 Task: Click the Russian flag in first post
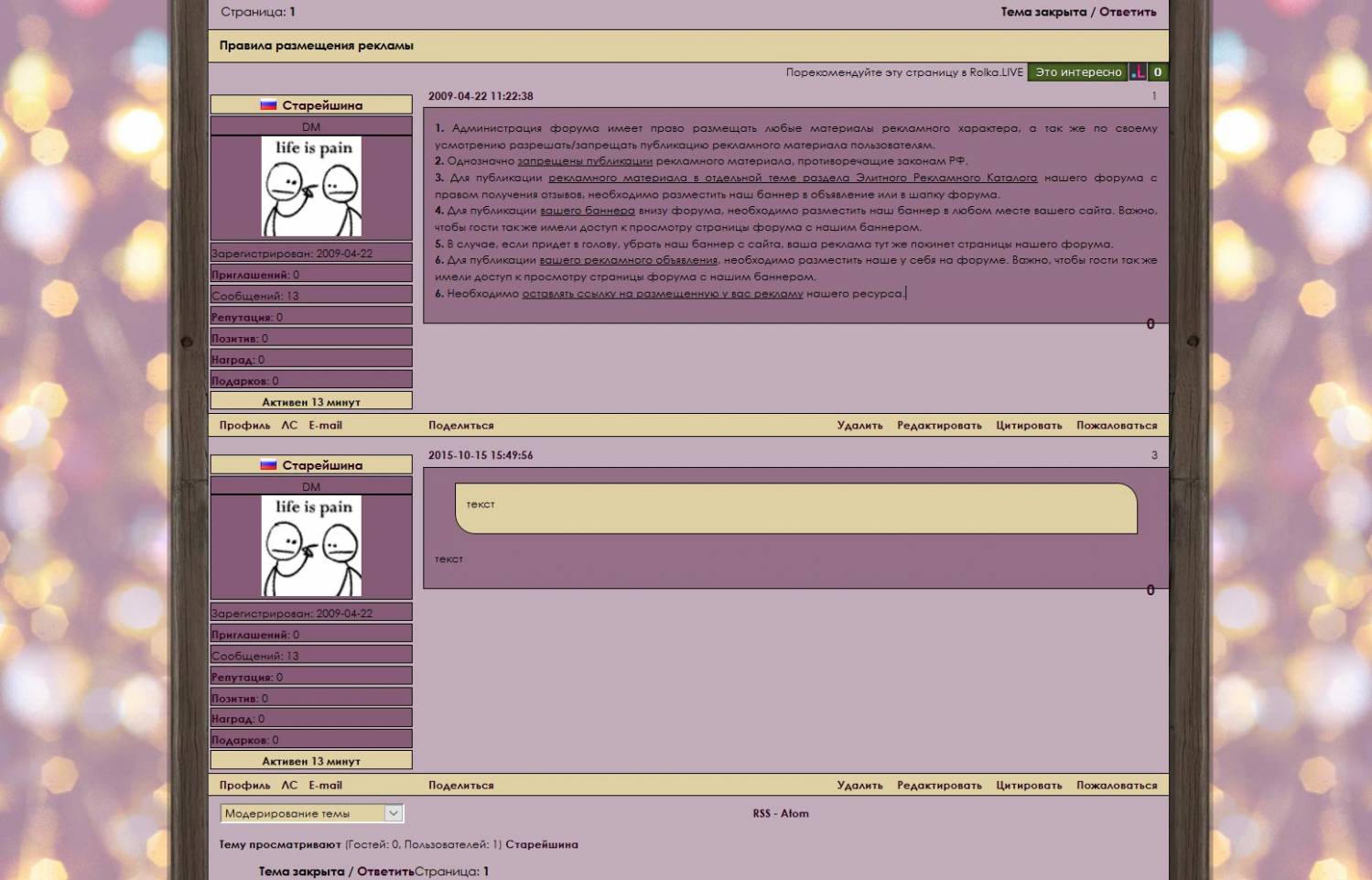tap(268, 105)
